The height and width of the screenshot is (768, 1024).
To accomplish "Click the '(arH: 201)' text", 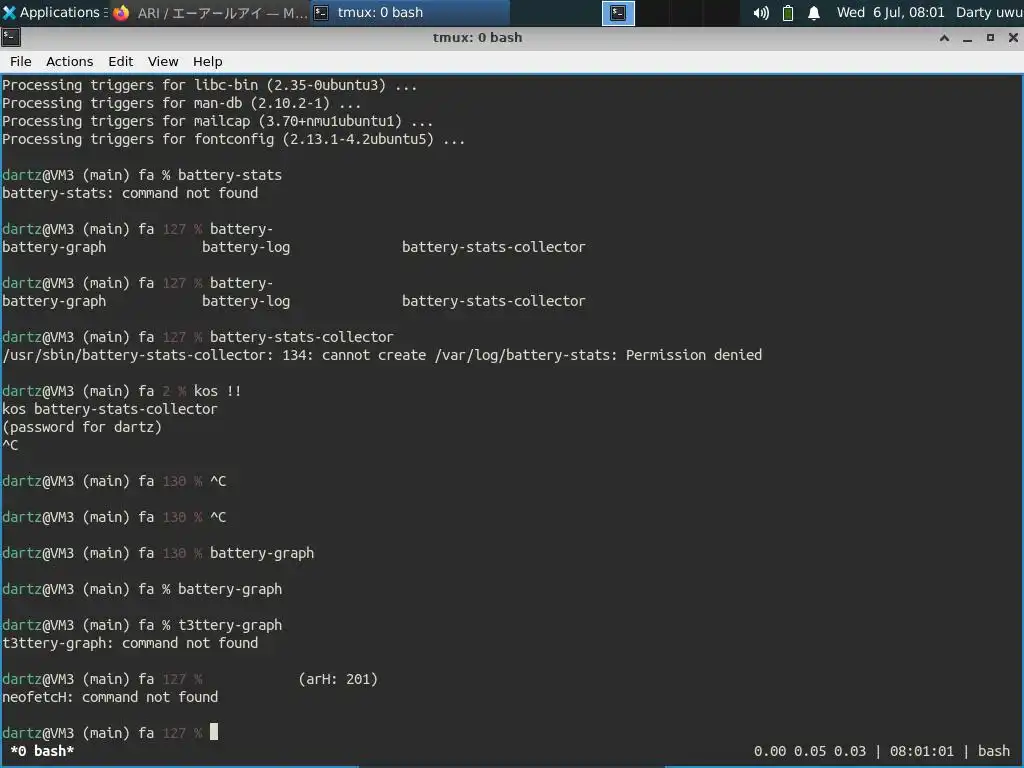I will pos(338,679).
